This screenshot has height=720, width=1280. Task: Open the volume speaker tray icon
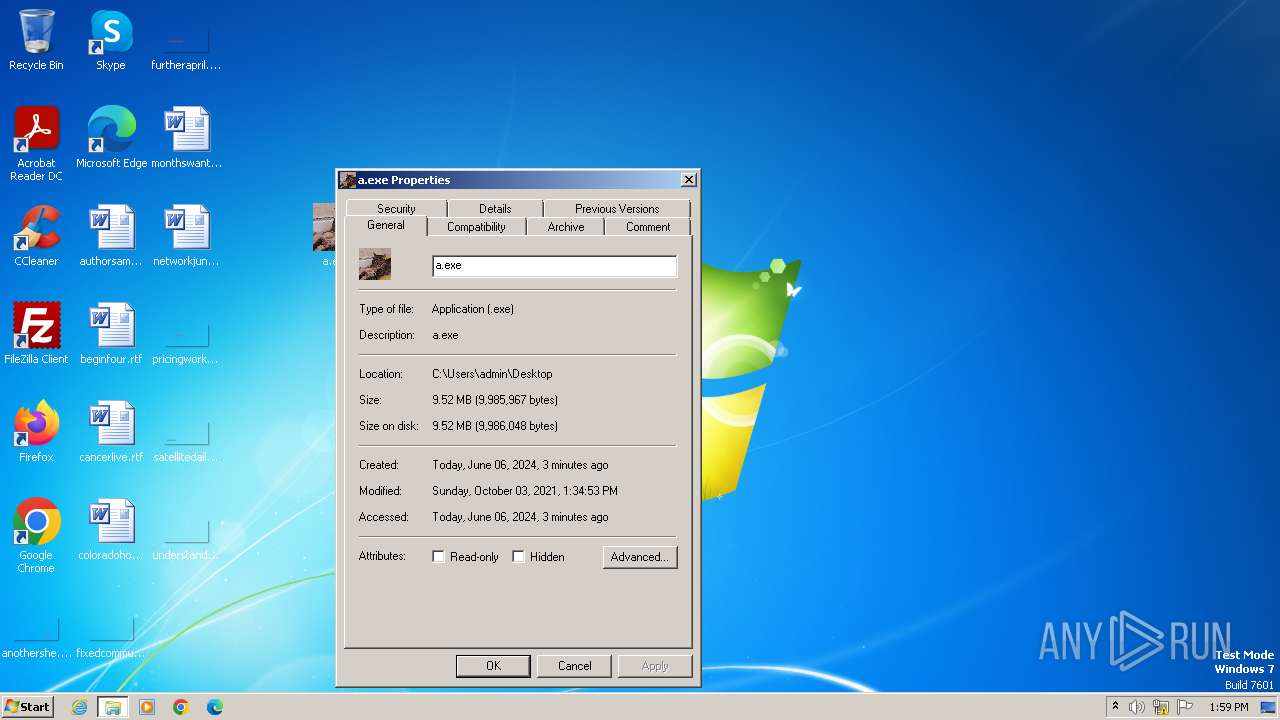[x=1137, y=707]
